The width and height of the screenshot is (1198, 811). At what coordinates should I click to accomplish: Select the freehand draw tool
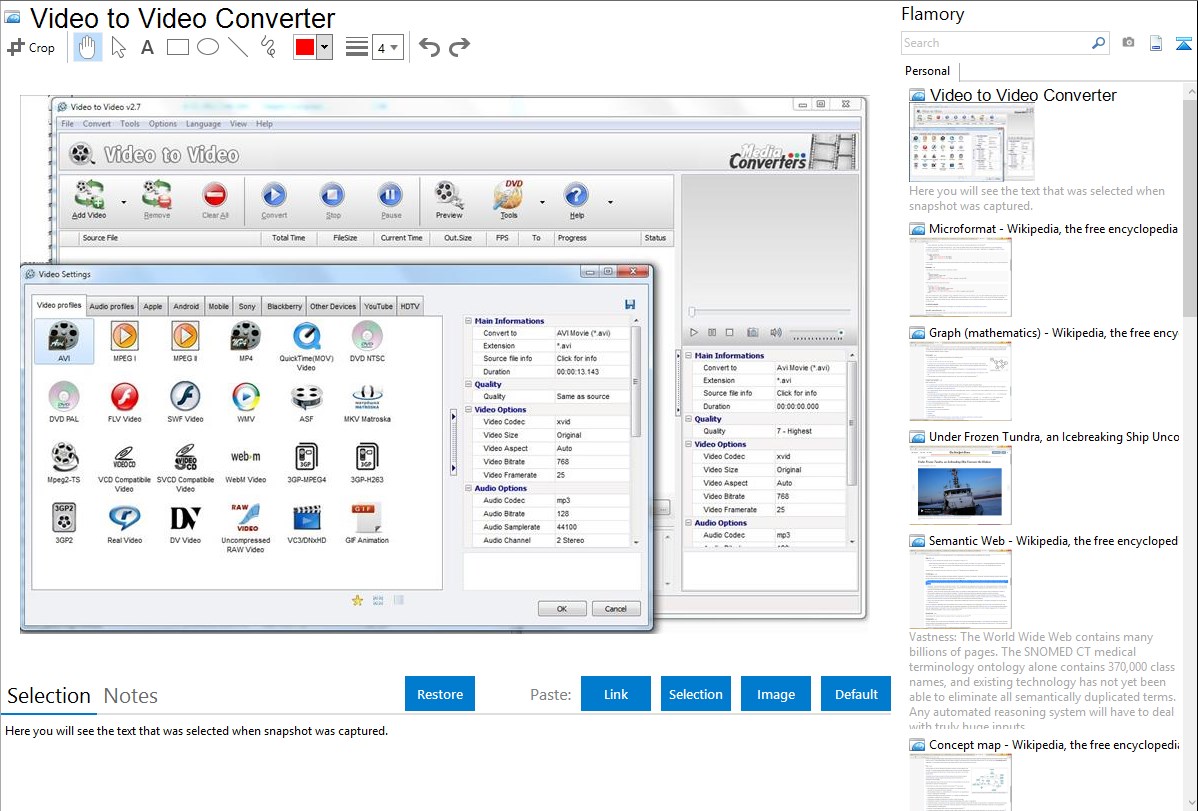pyautogui.click(x=268, y=47)
